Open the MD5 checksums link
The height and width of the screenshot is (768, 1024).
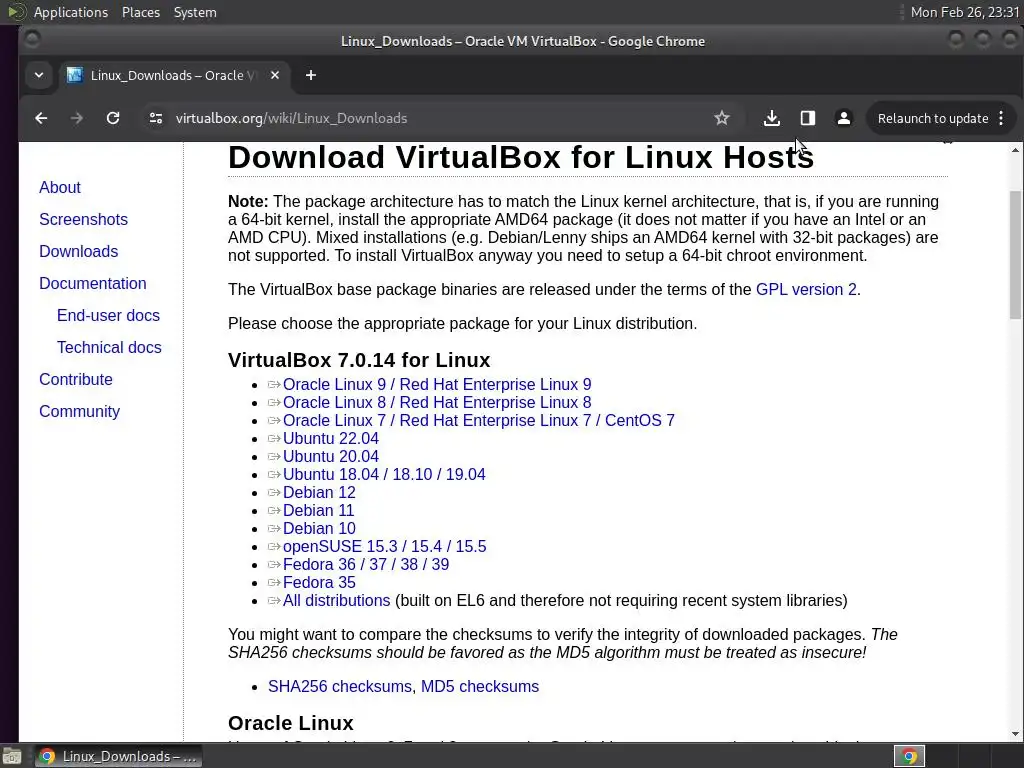coord(480,686)
